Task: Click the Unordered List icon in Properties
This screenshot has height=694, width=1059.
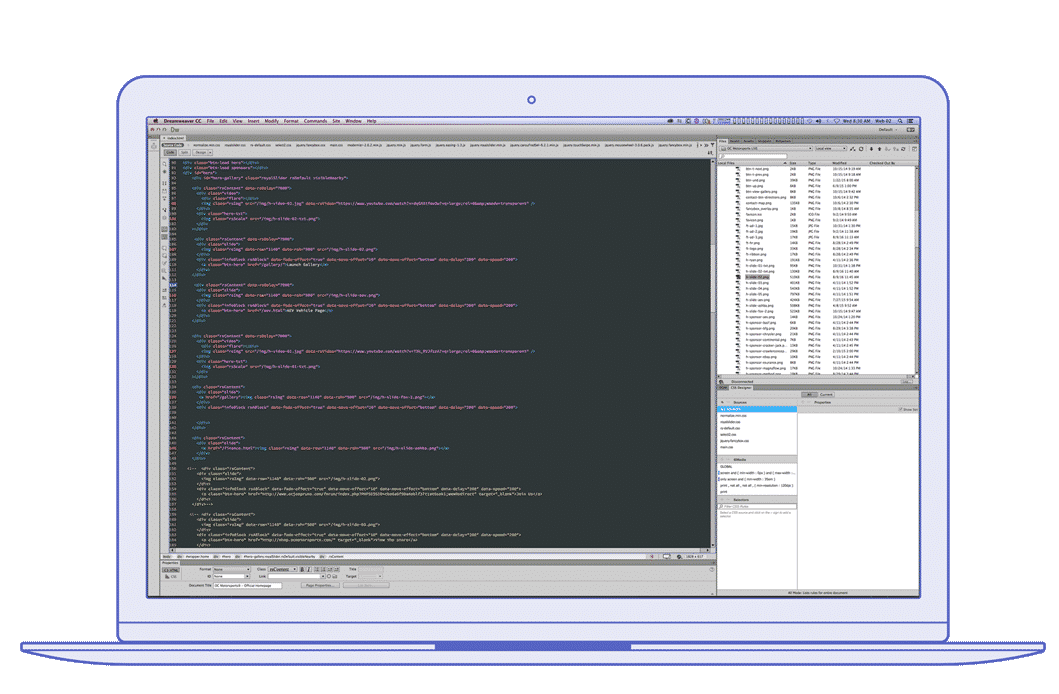Action: 317,569
